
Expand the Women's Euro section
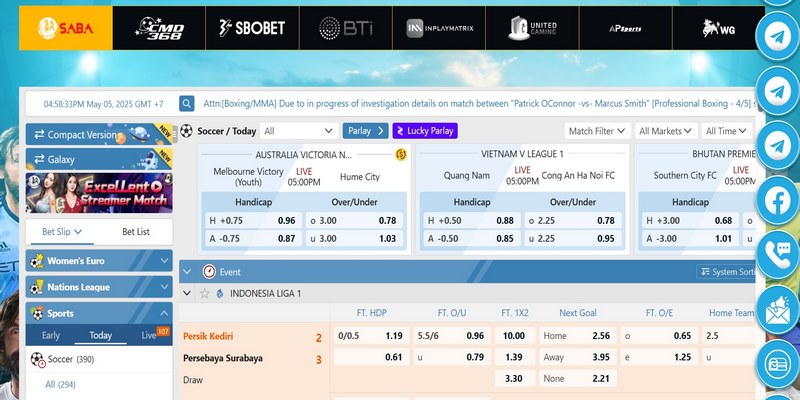click(x=99, y=261)
